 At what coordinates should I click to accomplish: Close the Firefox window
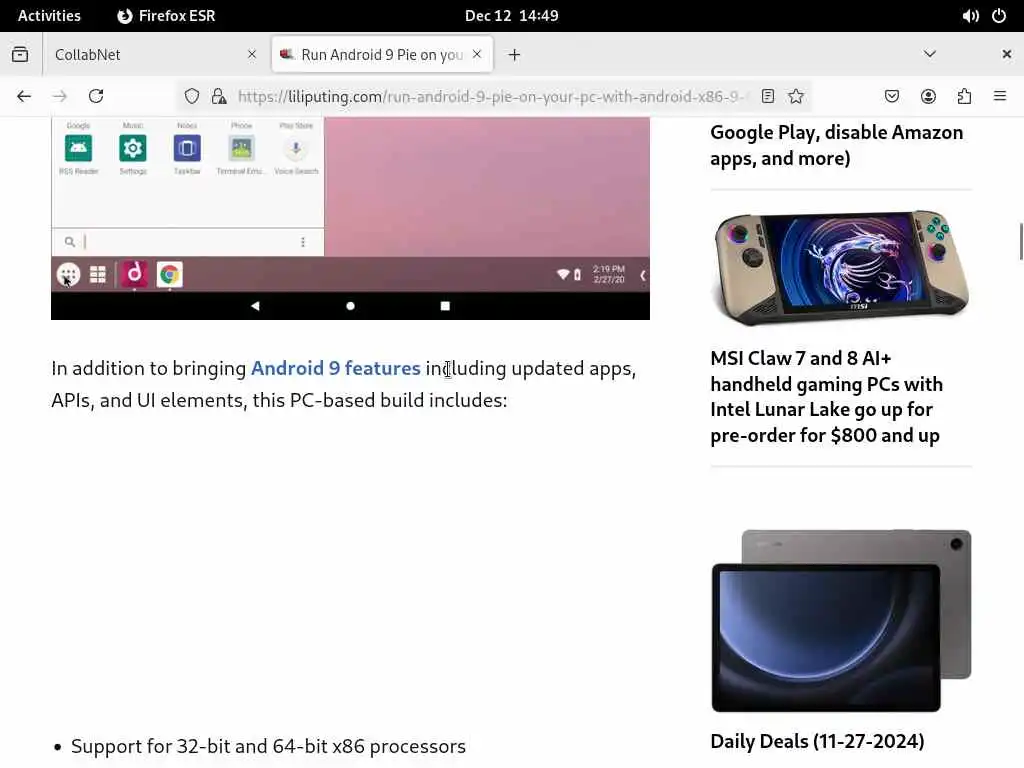tap(1006, 54)
